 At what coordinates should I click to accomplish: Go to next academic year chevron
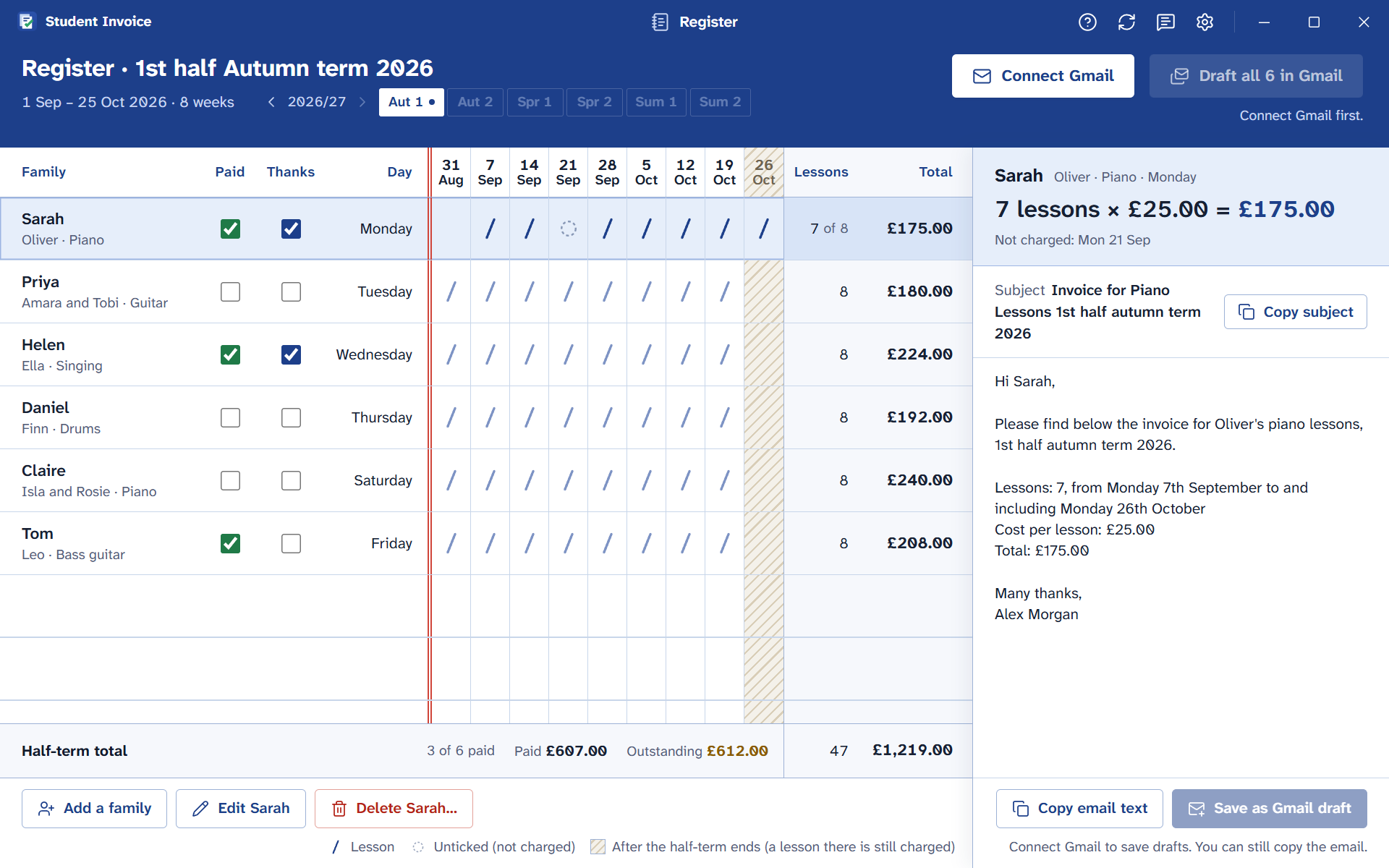(362, 102)
